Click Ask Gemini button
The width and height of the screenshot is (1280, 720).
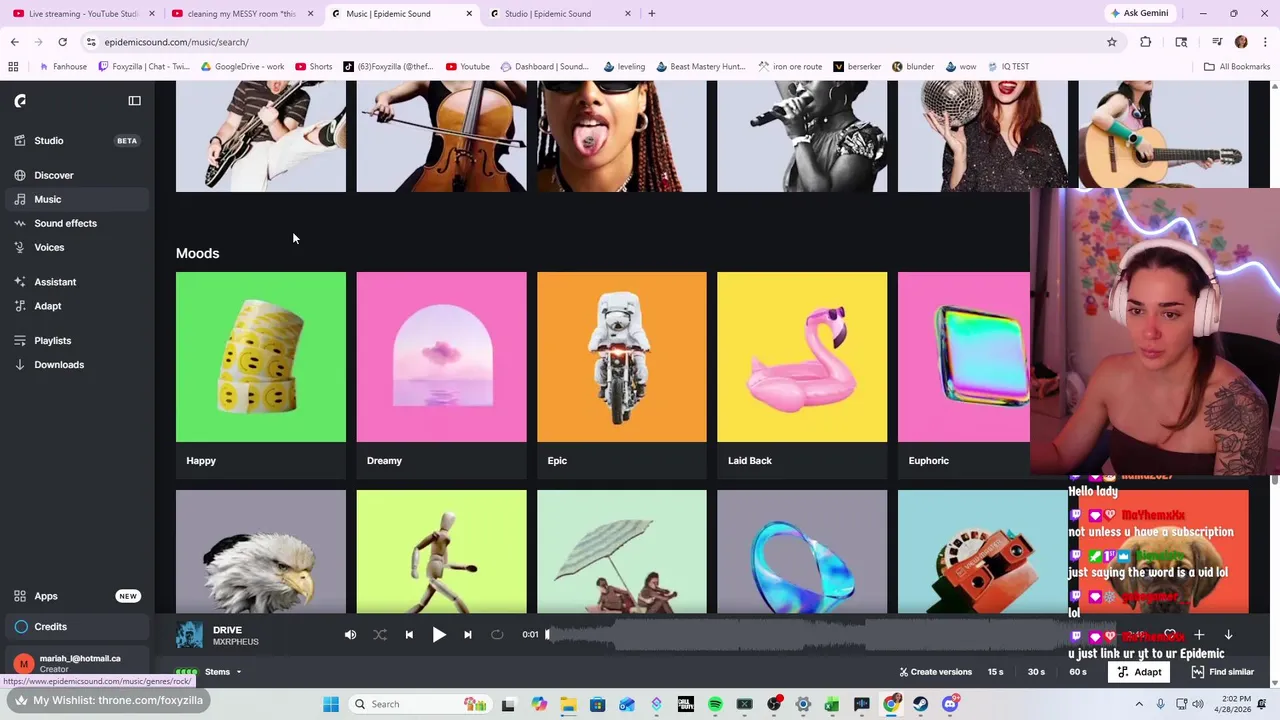click(x=1139, y=14)
